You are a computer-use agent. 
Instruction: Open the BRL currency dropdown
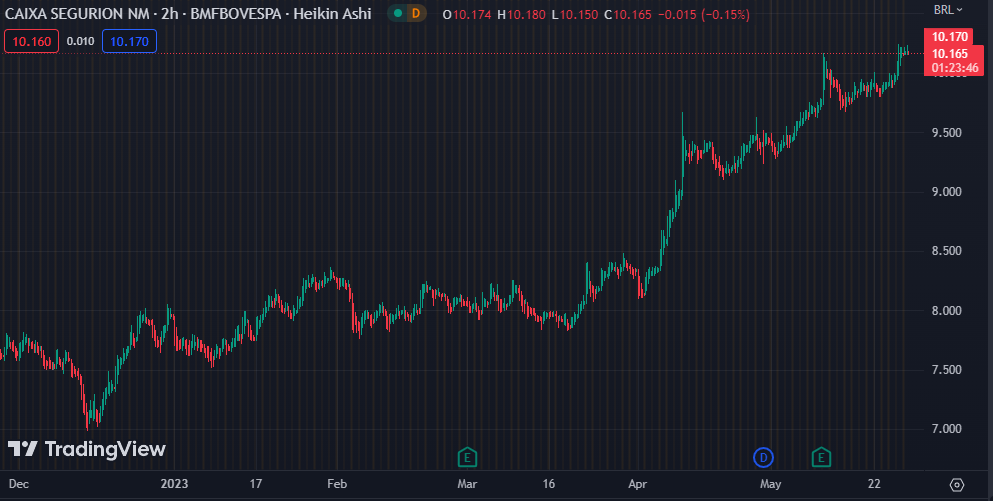948,10
